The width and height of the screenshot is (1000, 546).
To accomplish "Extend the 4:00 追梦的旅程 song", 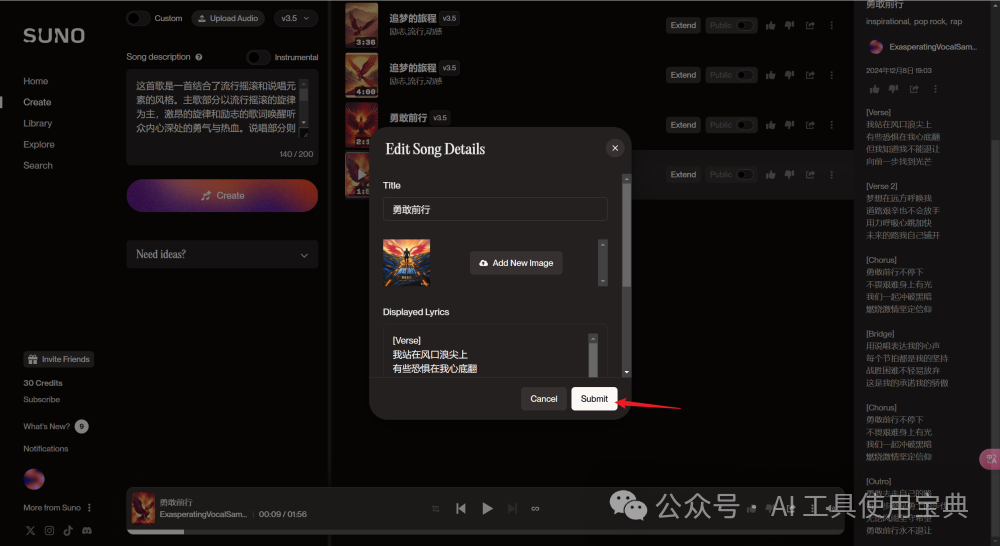I will [683, 75].
